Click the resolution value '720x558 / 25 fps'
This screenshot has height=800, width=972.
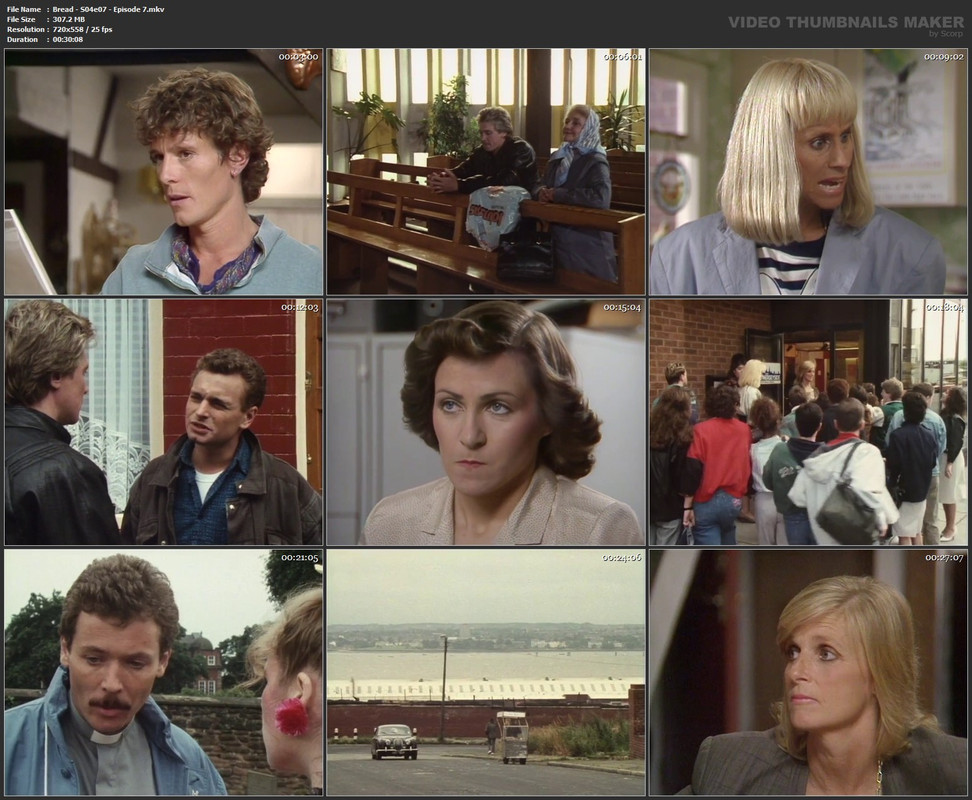coord(82,29)
